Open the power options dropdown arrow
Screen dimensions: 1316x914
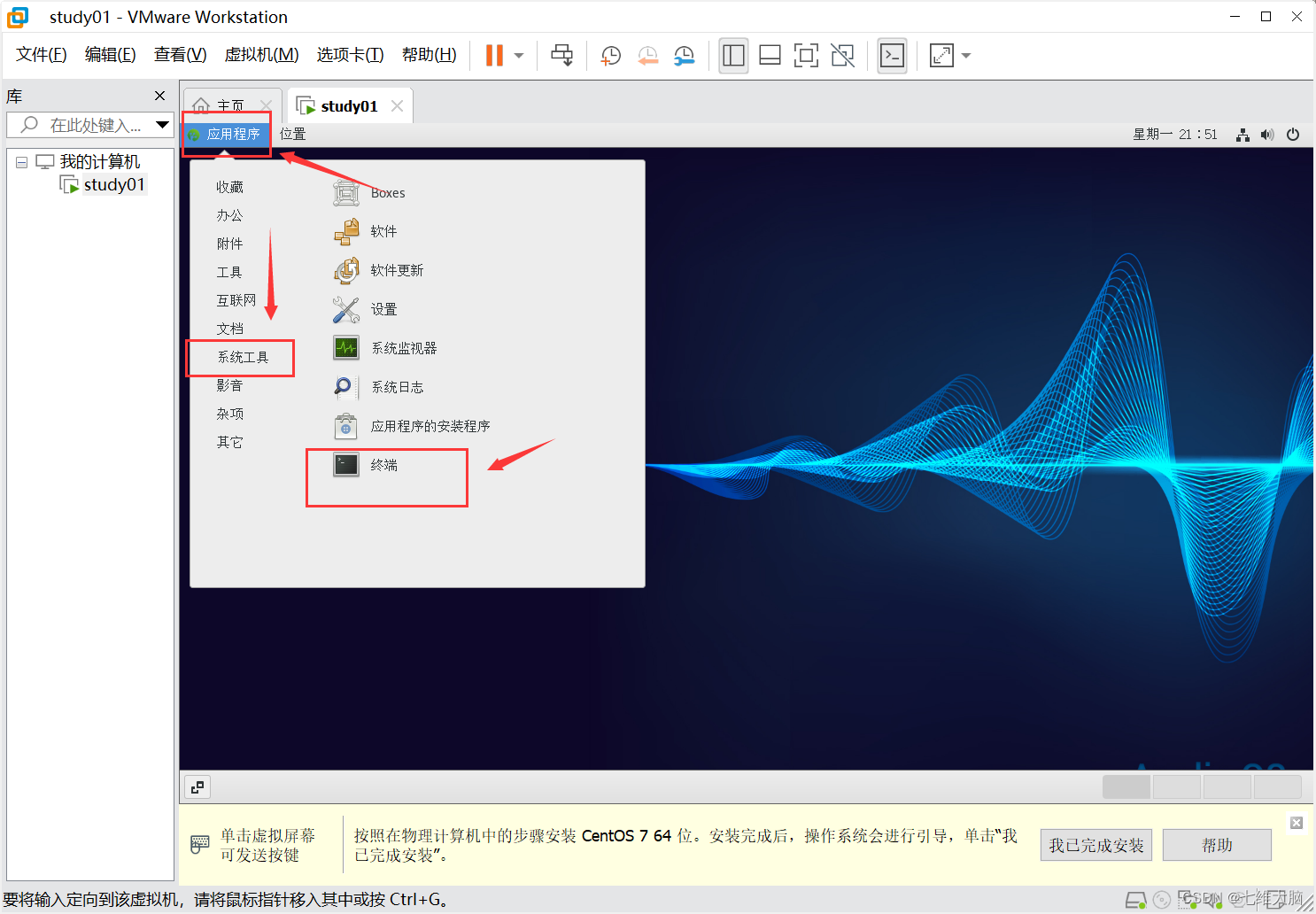[519, 56]
